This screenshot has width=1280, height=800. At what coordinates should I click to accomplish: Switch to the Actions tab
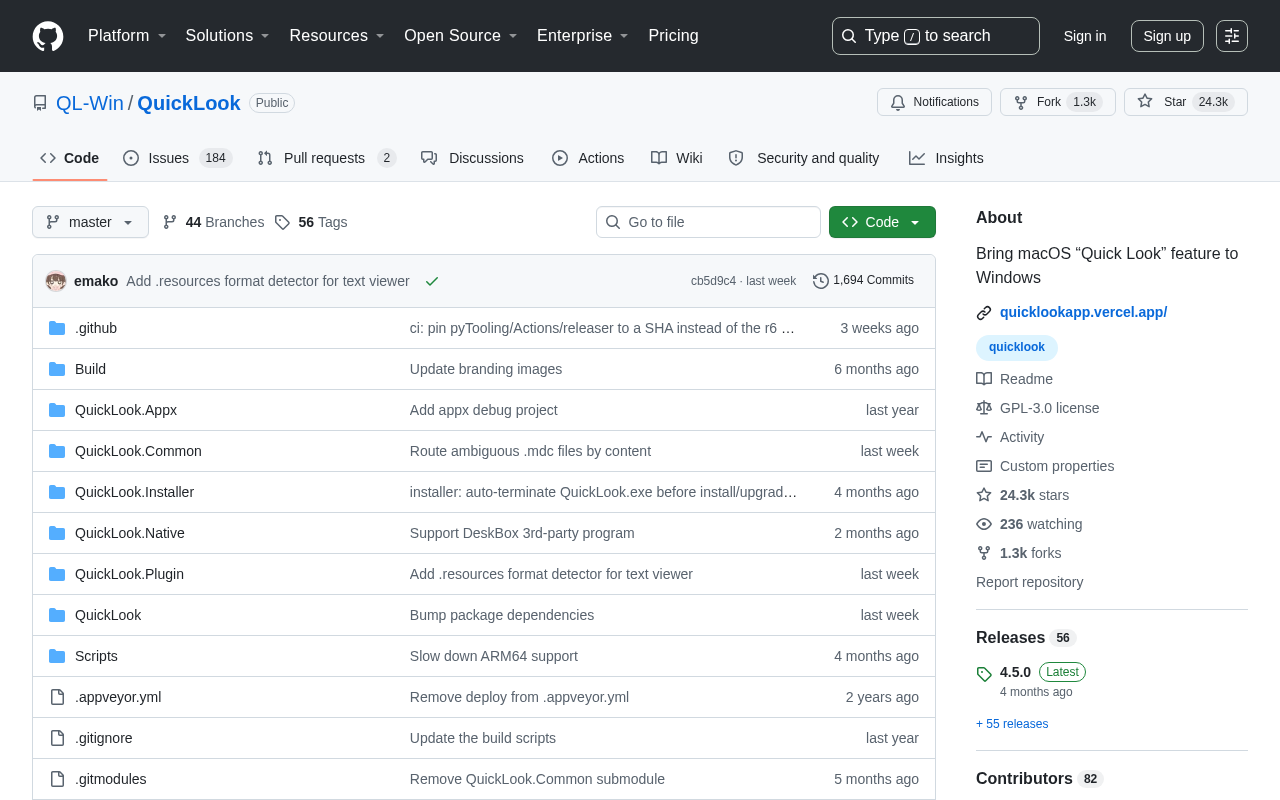pos(588,158)
